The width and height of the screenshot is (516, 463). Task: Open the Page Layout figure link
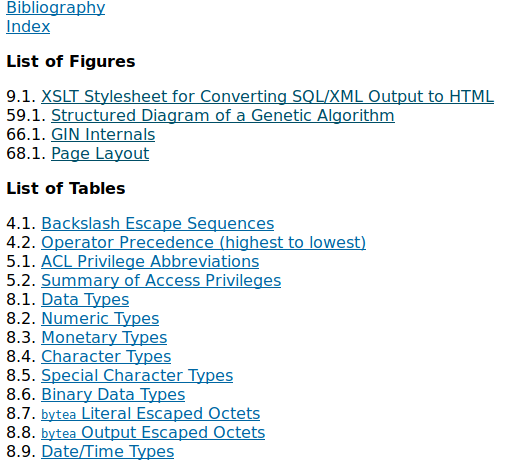[100, 154]
